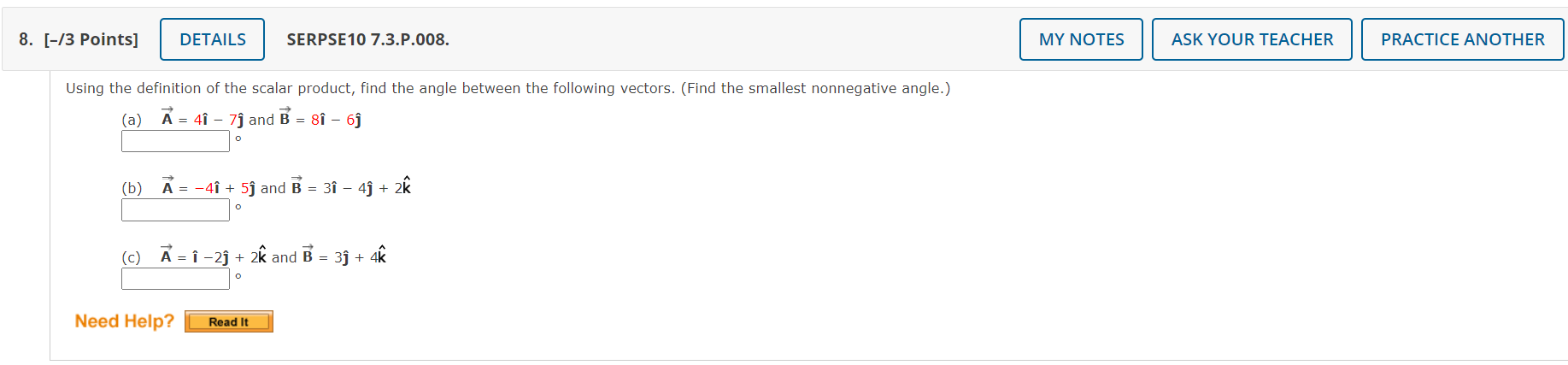Click the (c) part label
The image size is (1568, 365).
coord(132,257)
